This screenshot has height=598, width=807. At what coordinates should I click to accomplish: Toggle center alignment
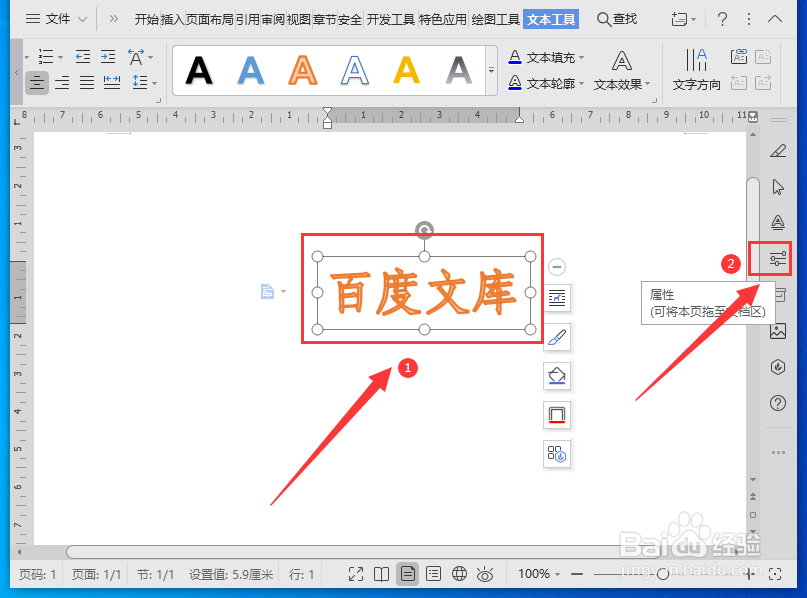(37, 82)
